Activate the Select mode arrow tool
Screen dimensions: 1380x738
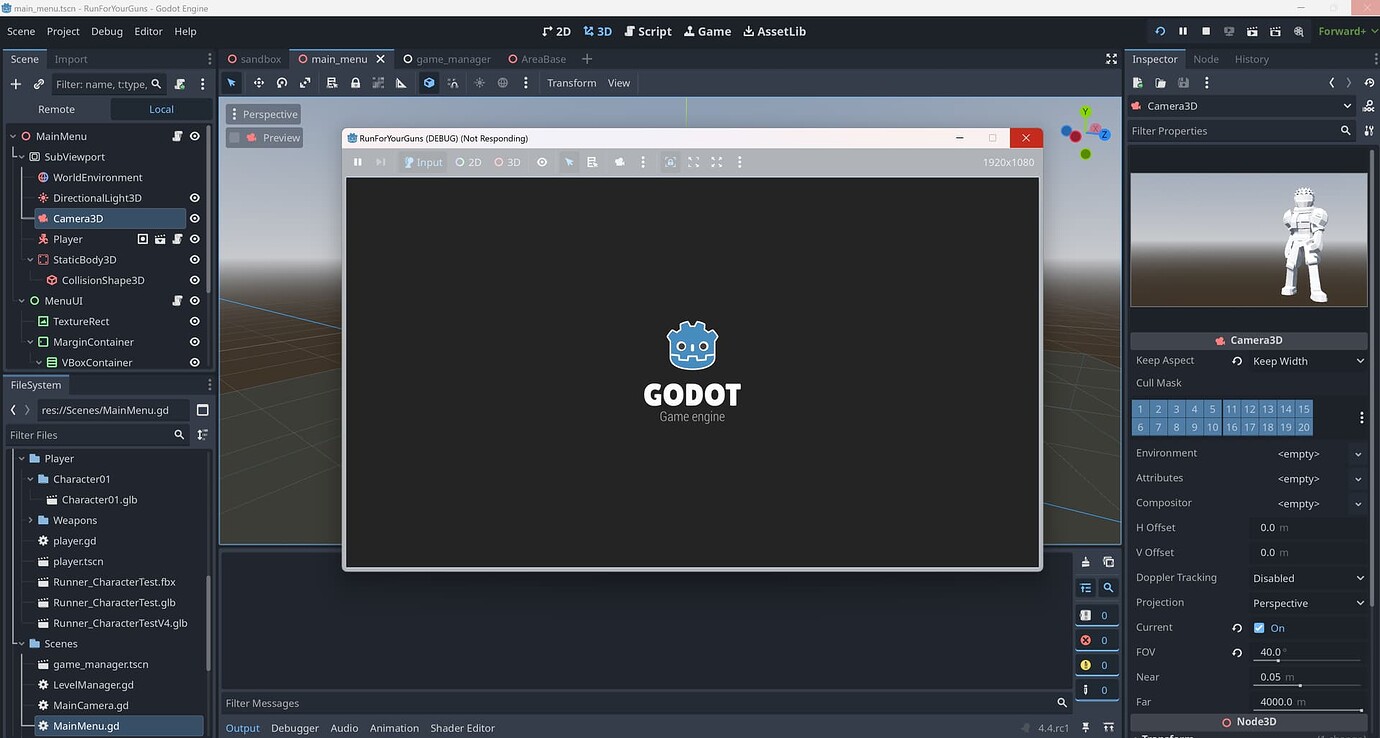pyautogui.click(x=232, y=83)
